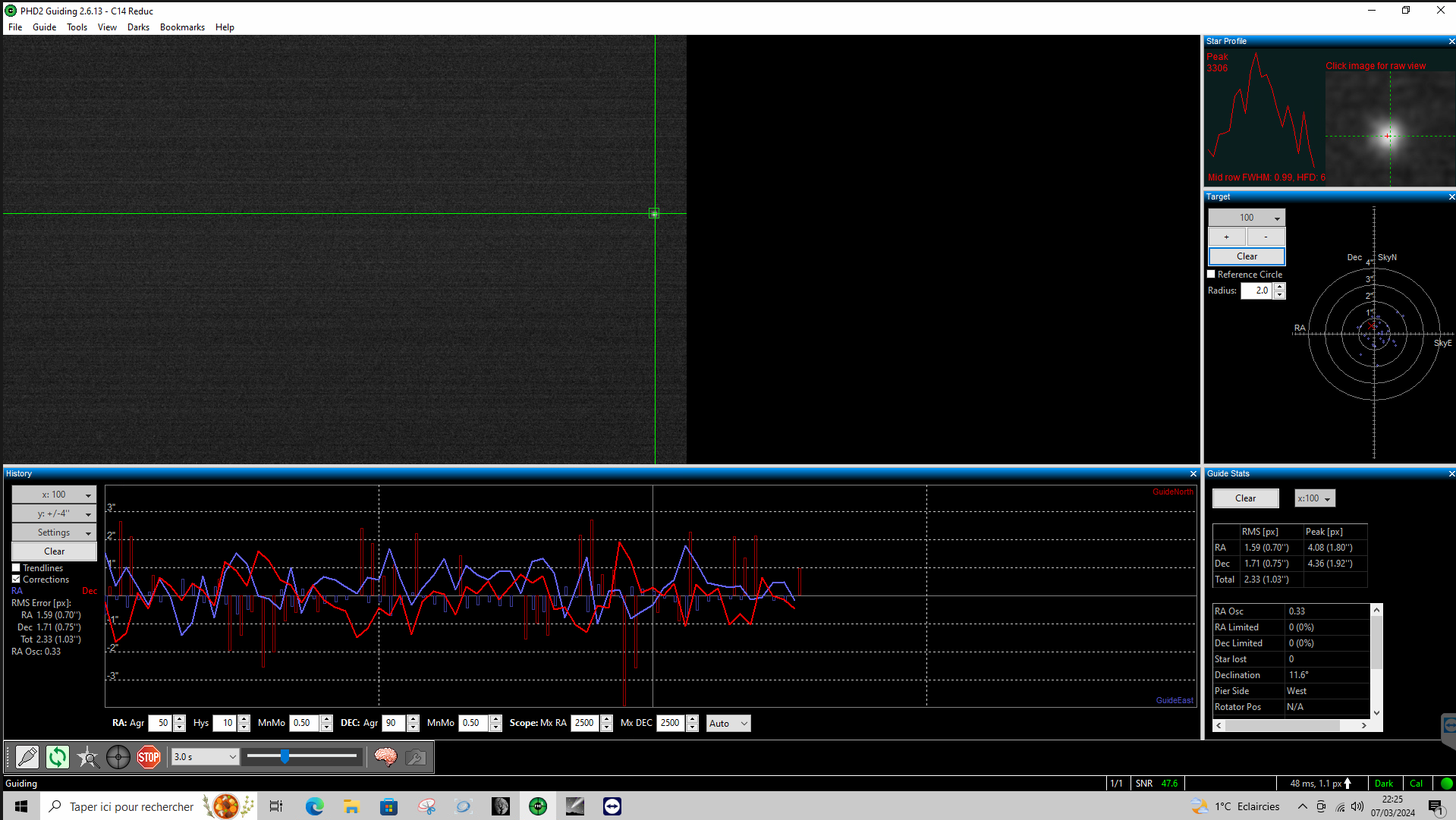Expand the History Settings dropdown
The width and height of the screenshot is (1456, 820).
[54, 533]
